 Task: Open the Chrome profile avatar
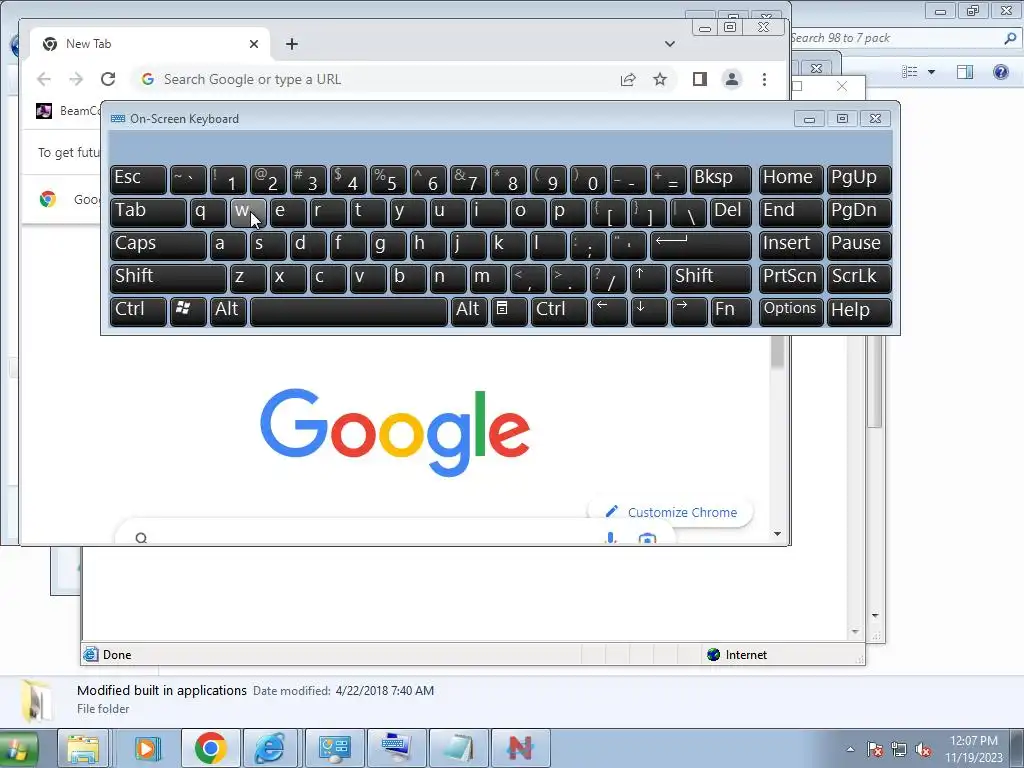point(731,79)
